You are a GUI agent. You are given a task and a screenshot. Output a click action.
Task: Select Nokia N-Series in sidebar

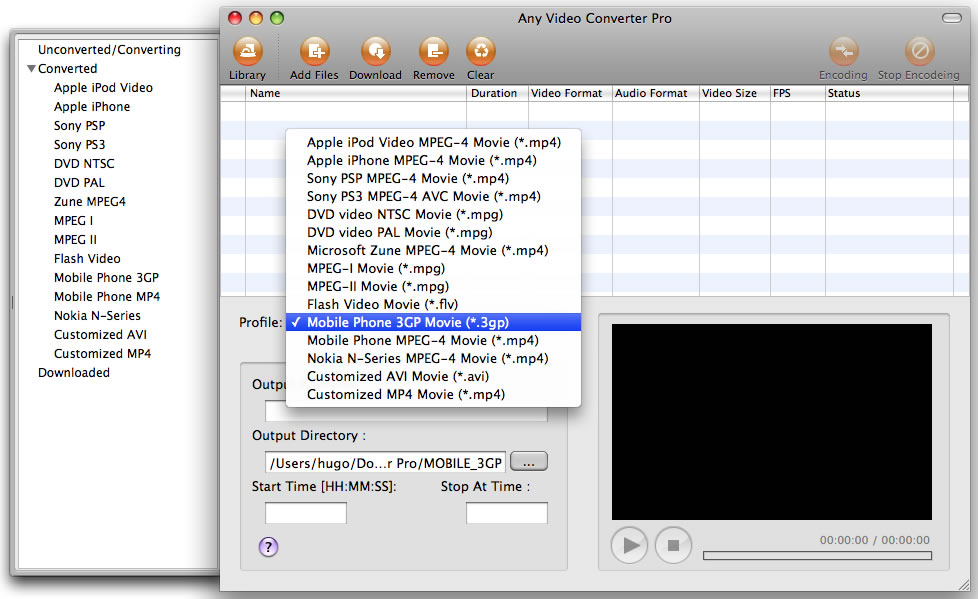(97, 316)
